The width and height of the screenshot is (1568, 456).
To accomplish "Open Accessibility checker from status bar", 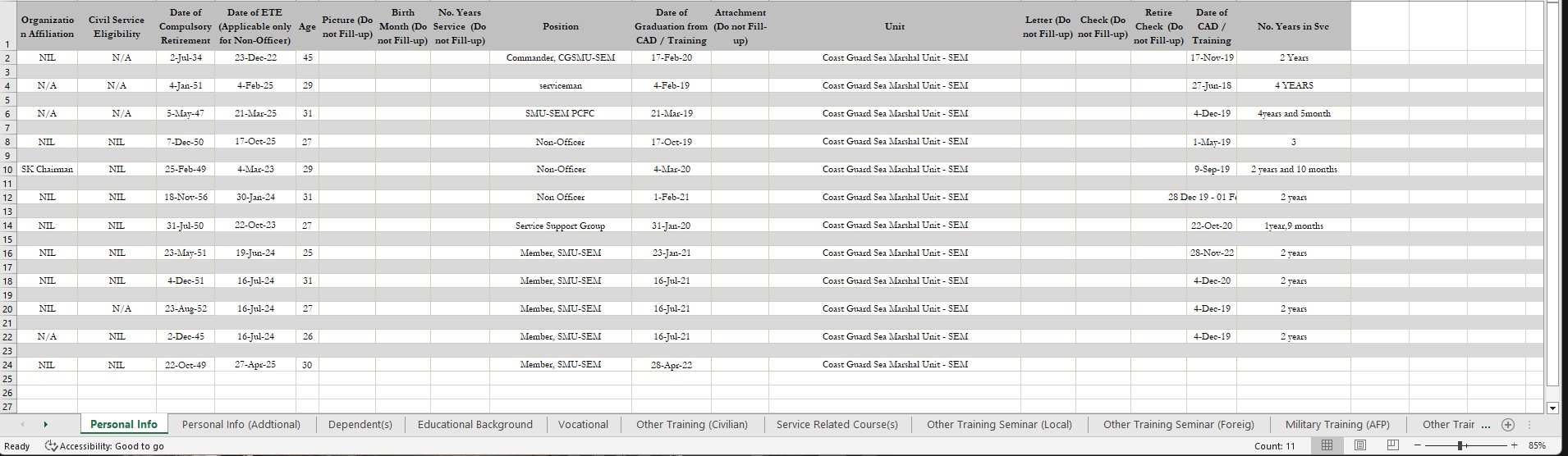I will (104, 446).
